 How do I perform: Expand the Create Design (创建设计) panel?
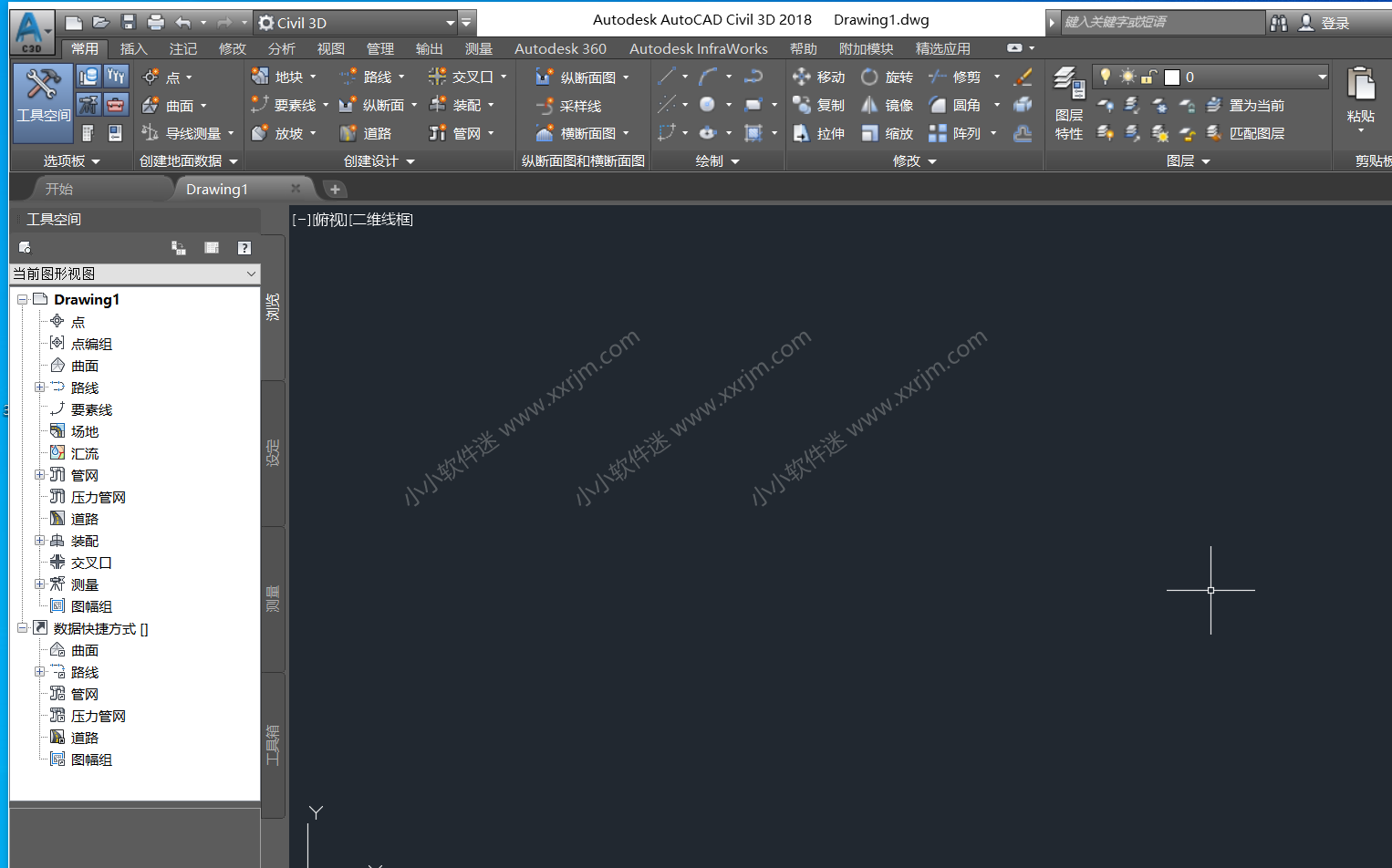[x=379, y=161]
